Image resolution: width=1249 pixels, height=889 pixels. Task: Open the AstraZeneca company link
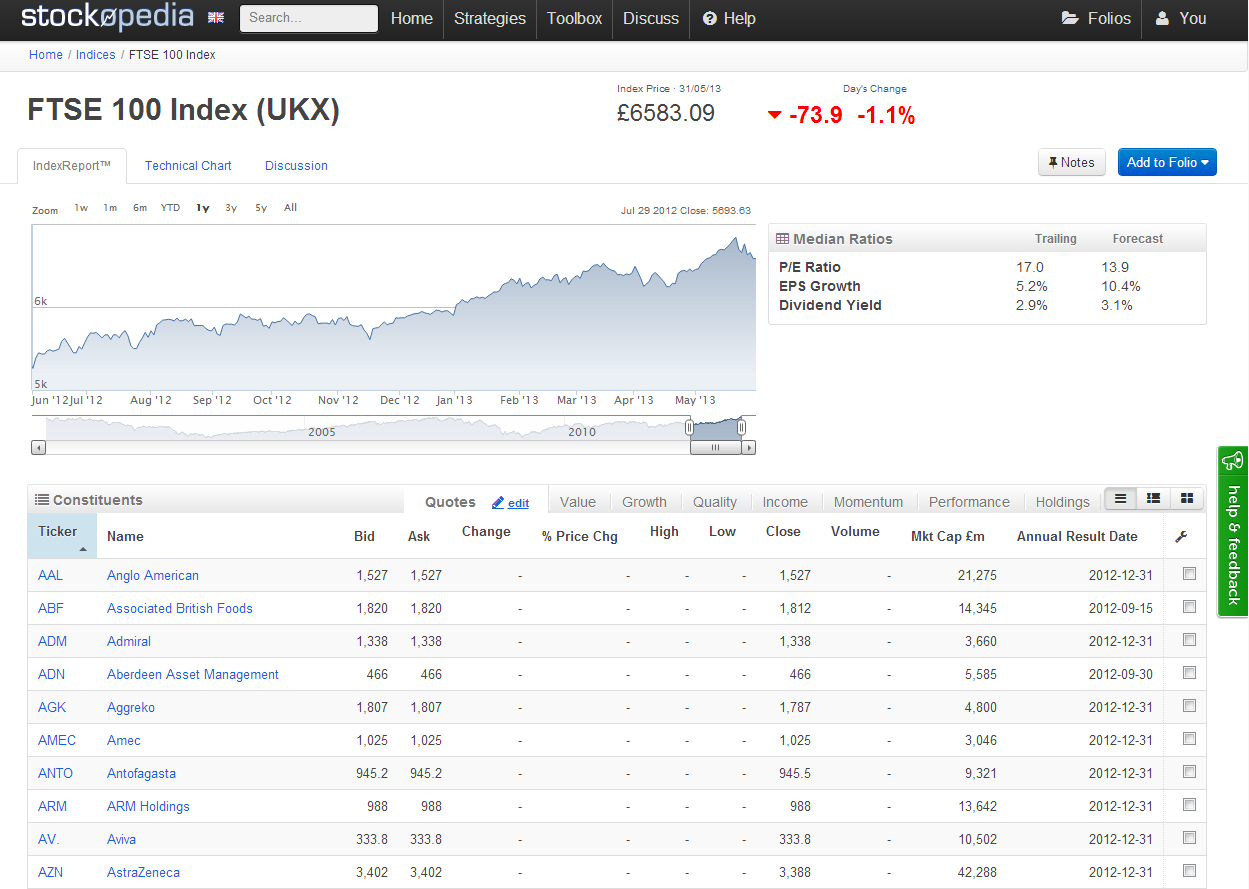click(144, 872)
